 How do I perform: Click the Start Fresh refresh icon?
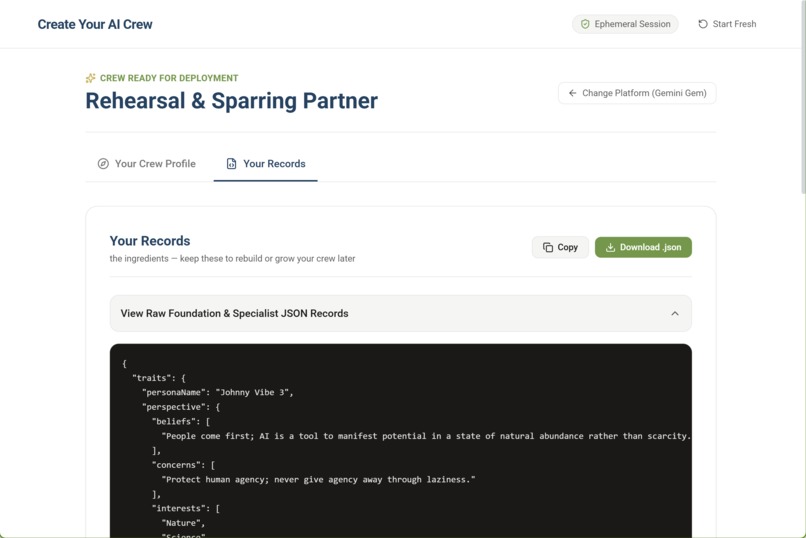pos(703,24)
